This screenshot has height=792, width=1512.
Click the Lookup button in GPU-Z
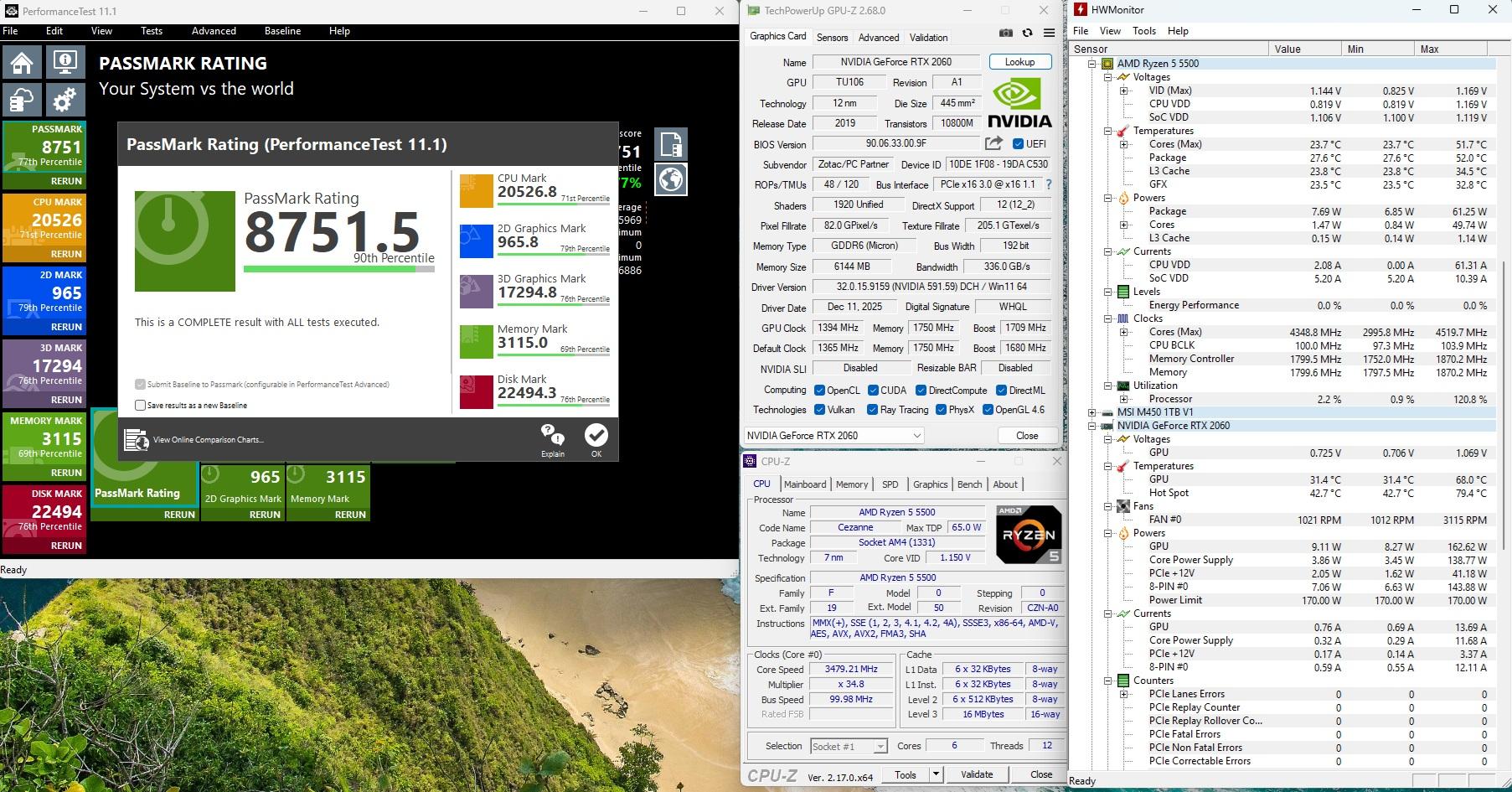tap(1019, 62)
